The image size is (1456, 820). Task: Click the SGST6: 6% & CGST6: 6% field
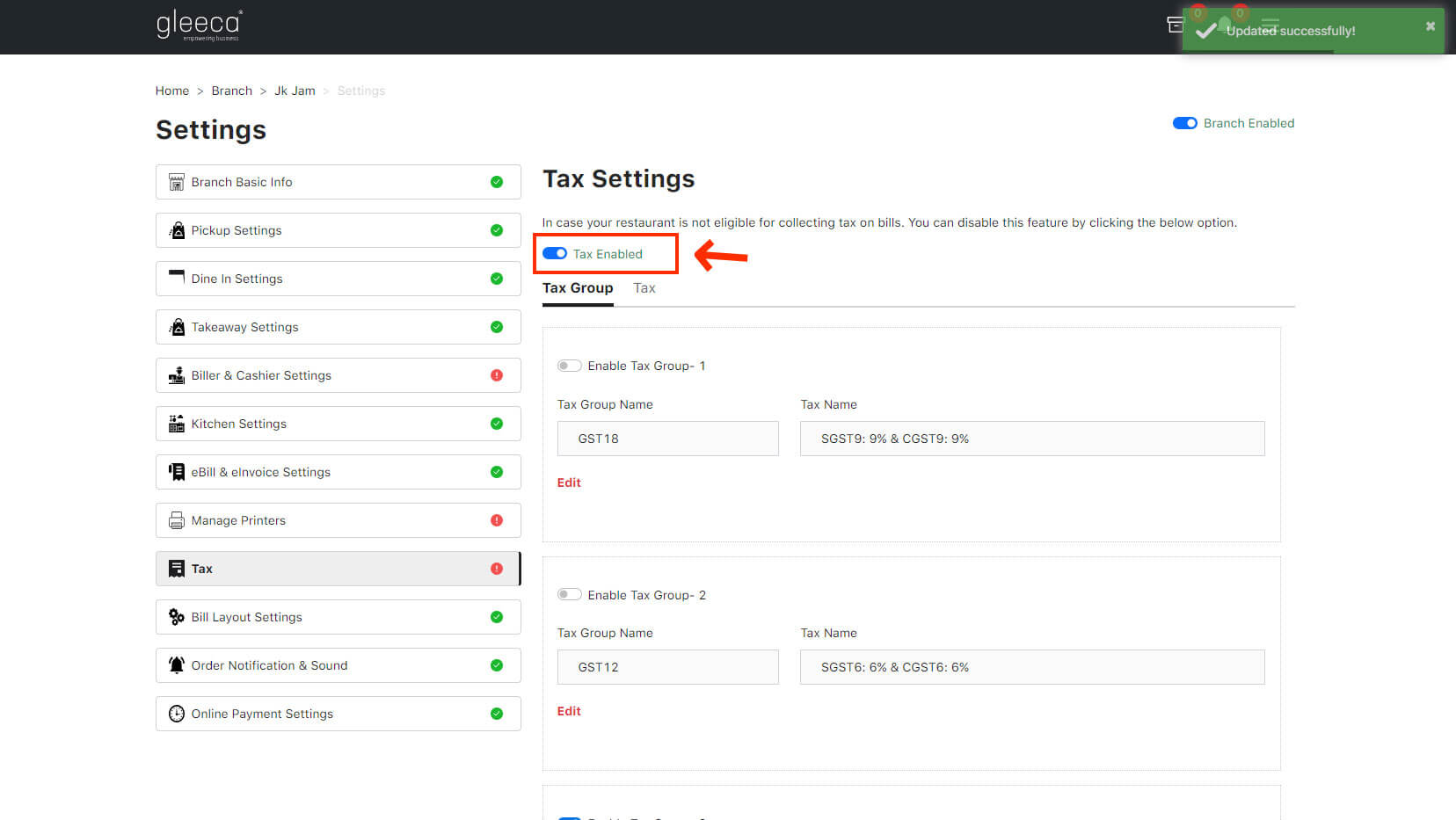pos(1032,667)
